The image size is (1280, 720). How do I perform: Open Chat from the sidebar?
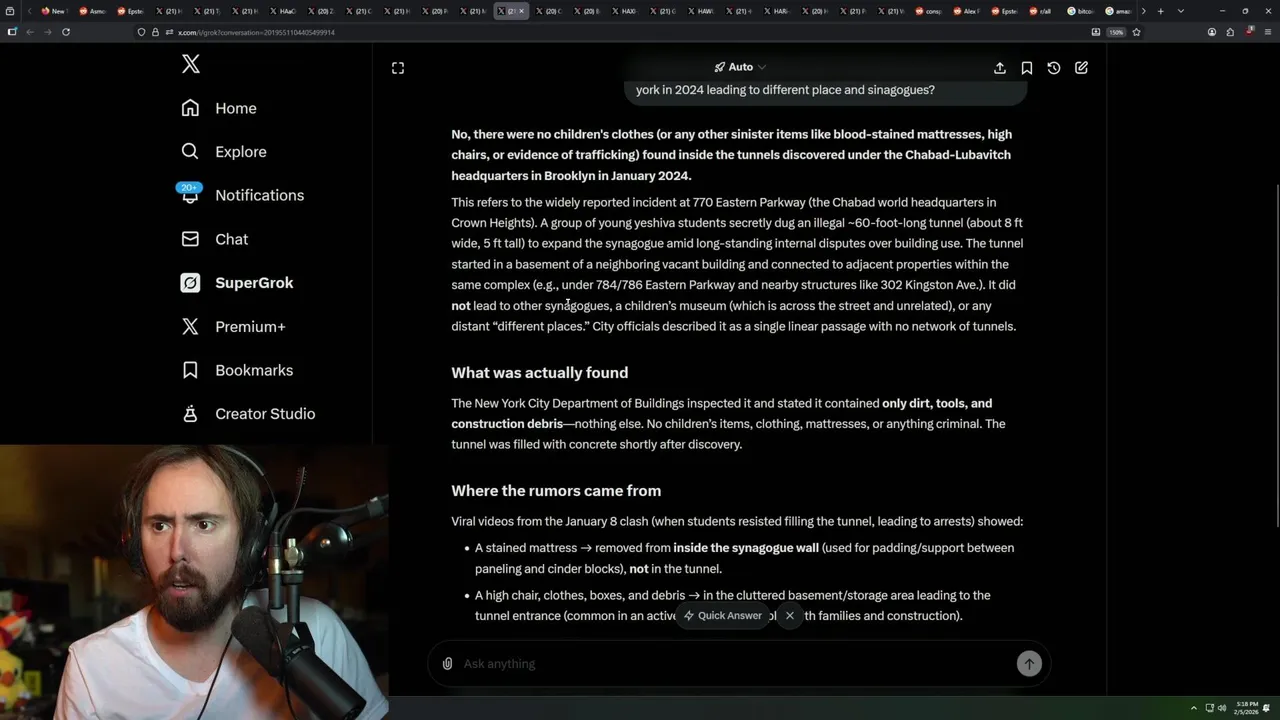coord(214,239)
